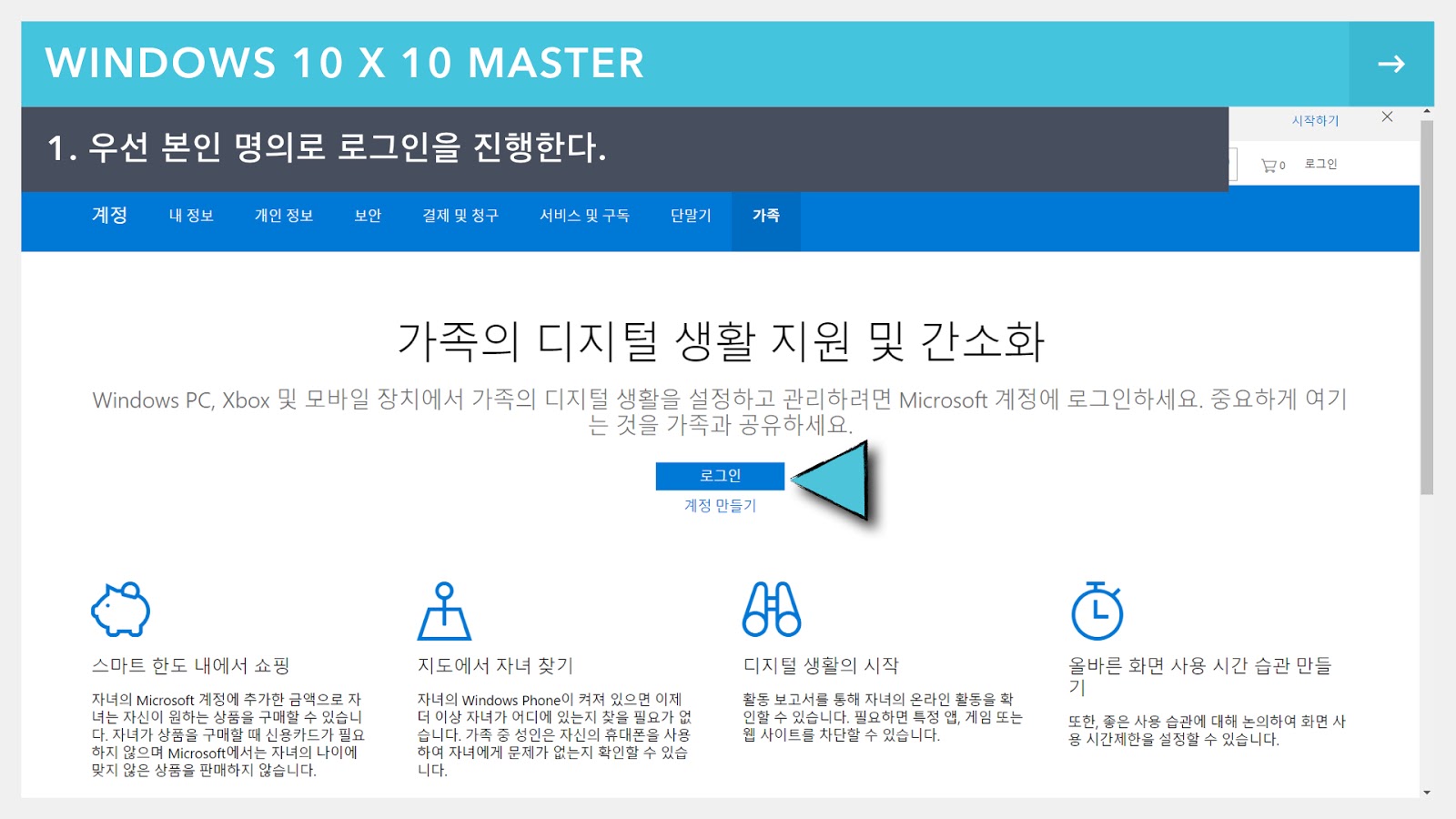Click the clock screen time icon
The image size is (1456, 819).
coord(1097,611)
